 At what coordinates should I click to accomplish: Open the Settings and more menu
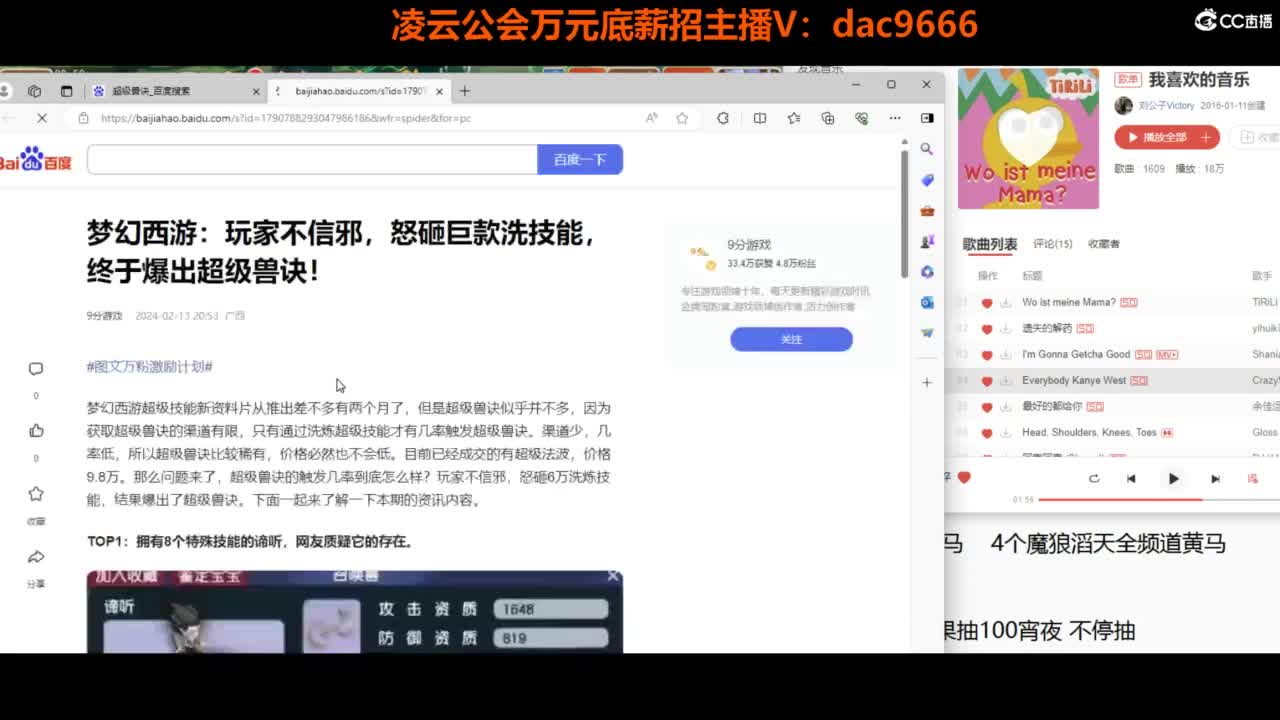894,118
